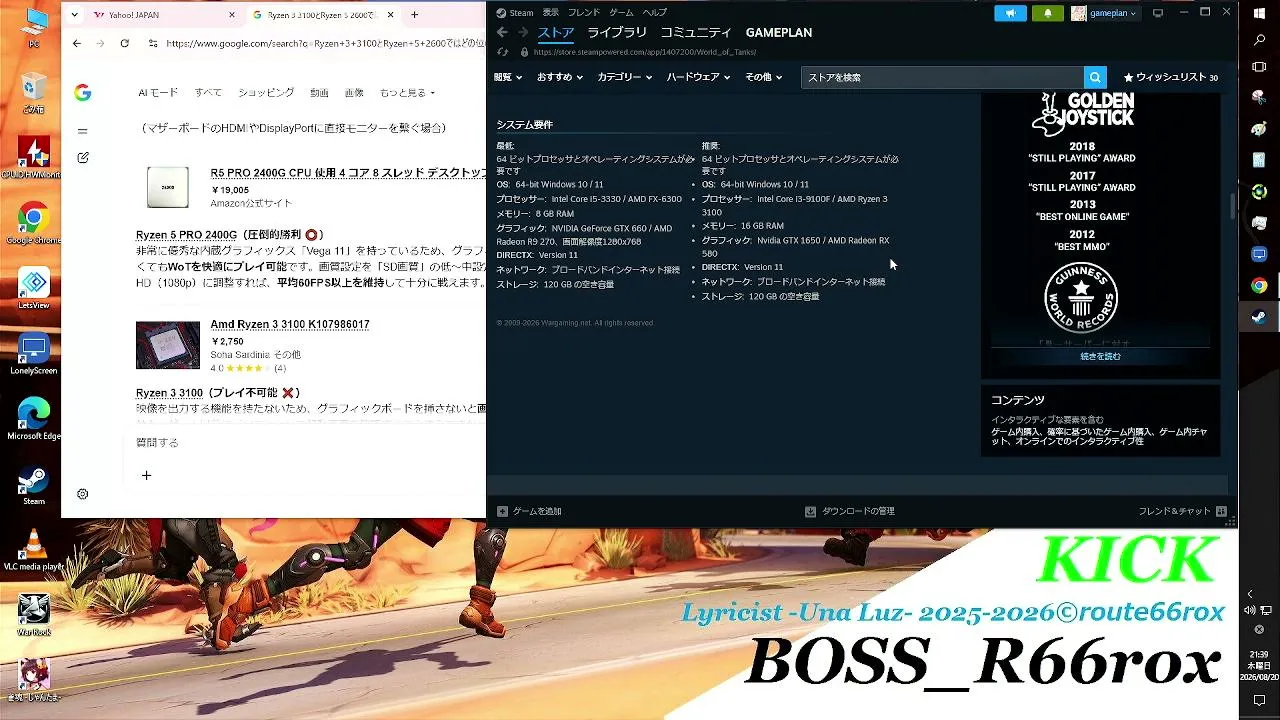
Task: Open the Steam フレンド menu
Action: point(584,13)
